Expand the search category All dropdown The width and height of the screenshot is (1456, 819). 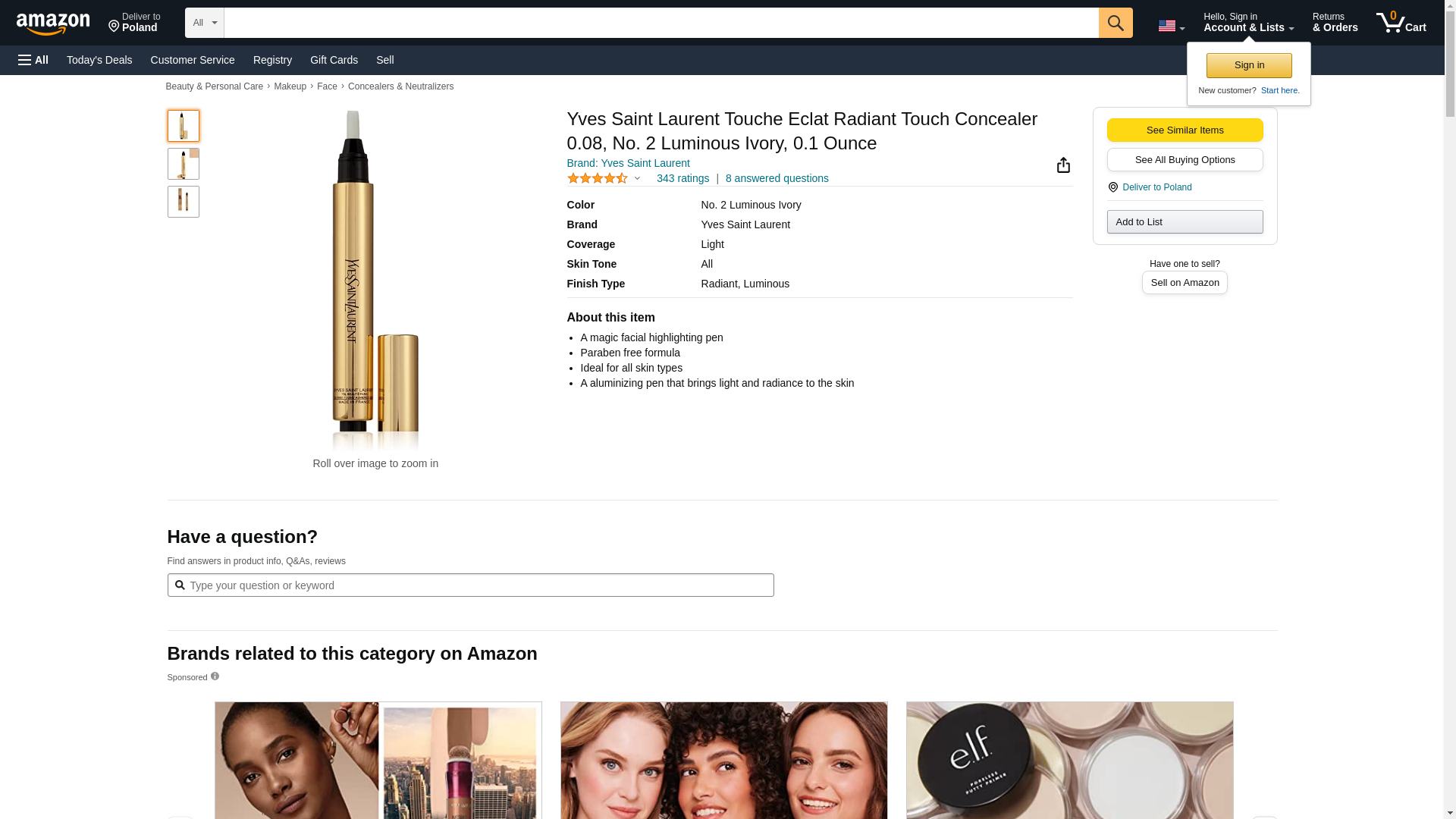tap(204, 23)
